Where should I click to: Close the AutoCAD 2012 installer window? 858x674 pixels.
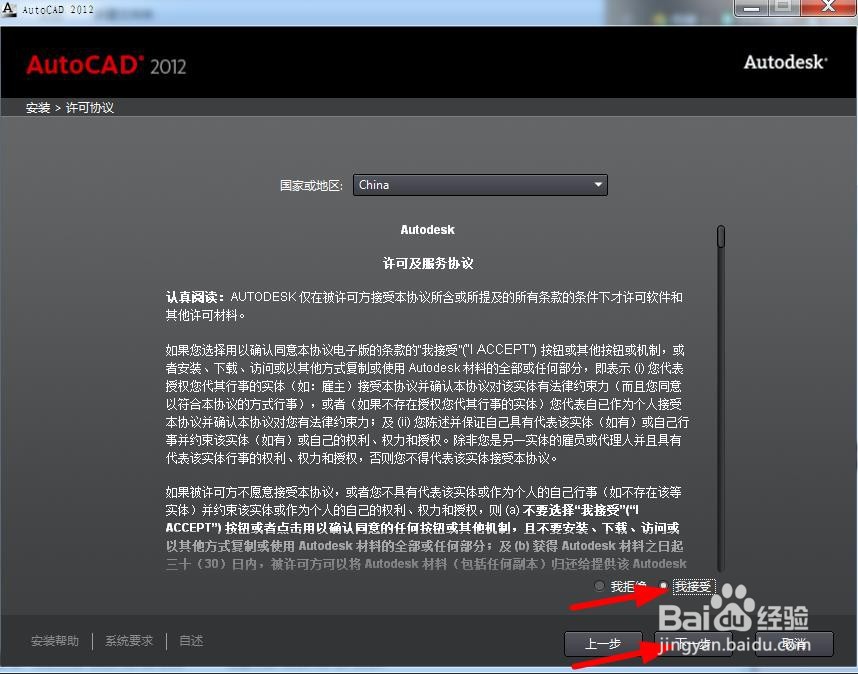[828, 7]
